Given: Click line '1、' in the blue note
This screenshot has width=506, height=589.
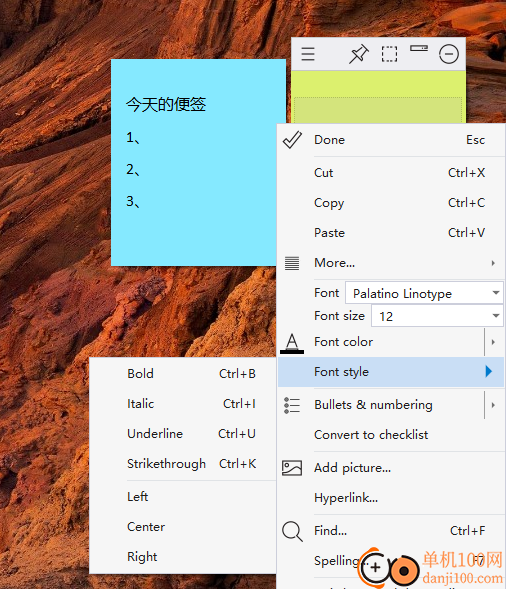Looking at the screenshot, I should tap(133, 138).
